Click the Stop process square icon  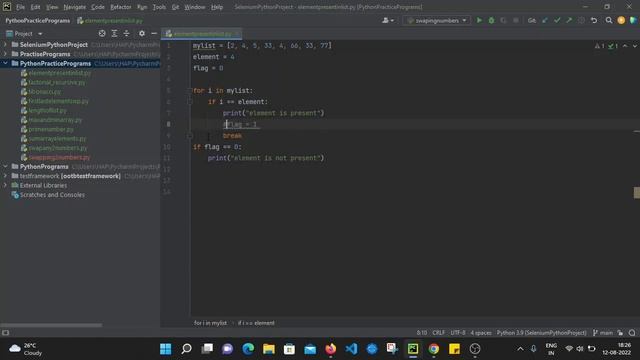point(516,20)
